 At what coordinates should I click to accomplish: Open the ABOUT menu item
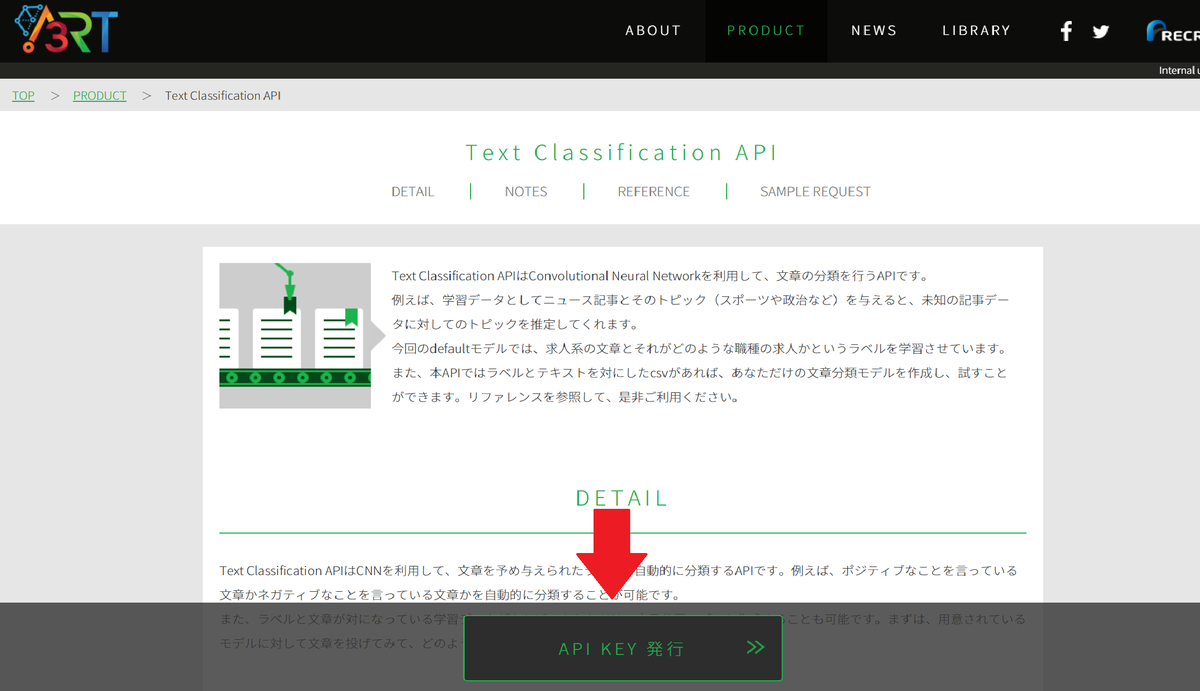[x=653, y=30]
